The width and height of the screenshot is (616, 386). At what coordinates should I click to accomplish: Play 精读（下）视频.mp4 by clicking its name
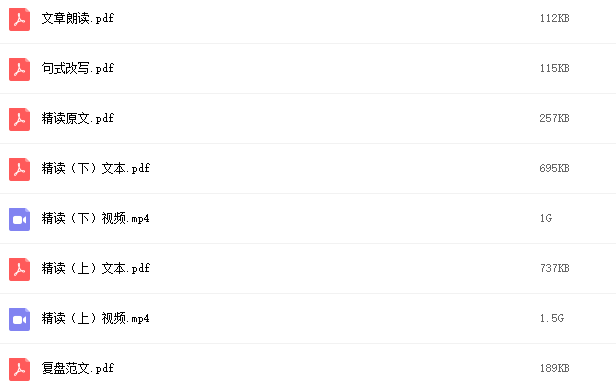(x=95, y=218)
